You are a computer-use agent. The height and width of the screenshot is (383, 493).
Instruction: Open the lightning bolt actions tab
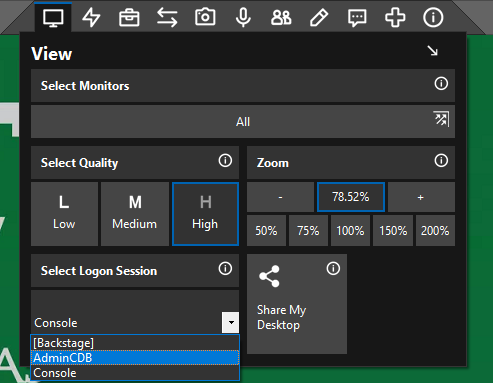(91, 17)
